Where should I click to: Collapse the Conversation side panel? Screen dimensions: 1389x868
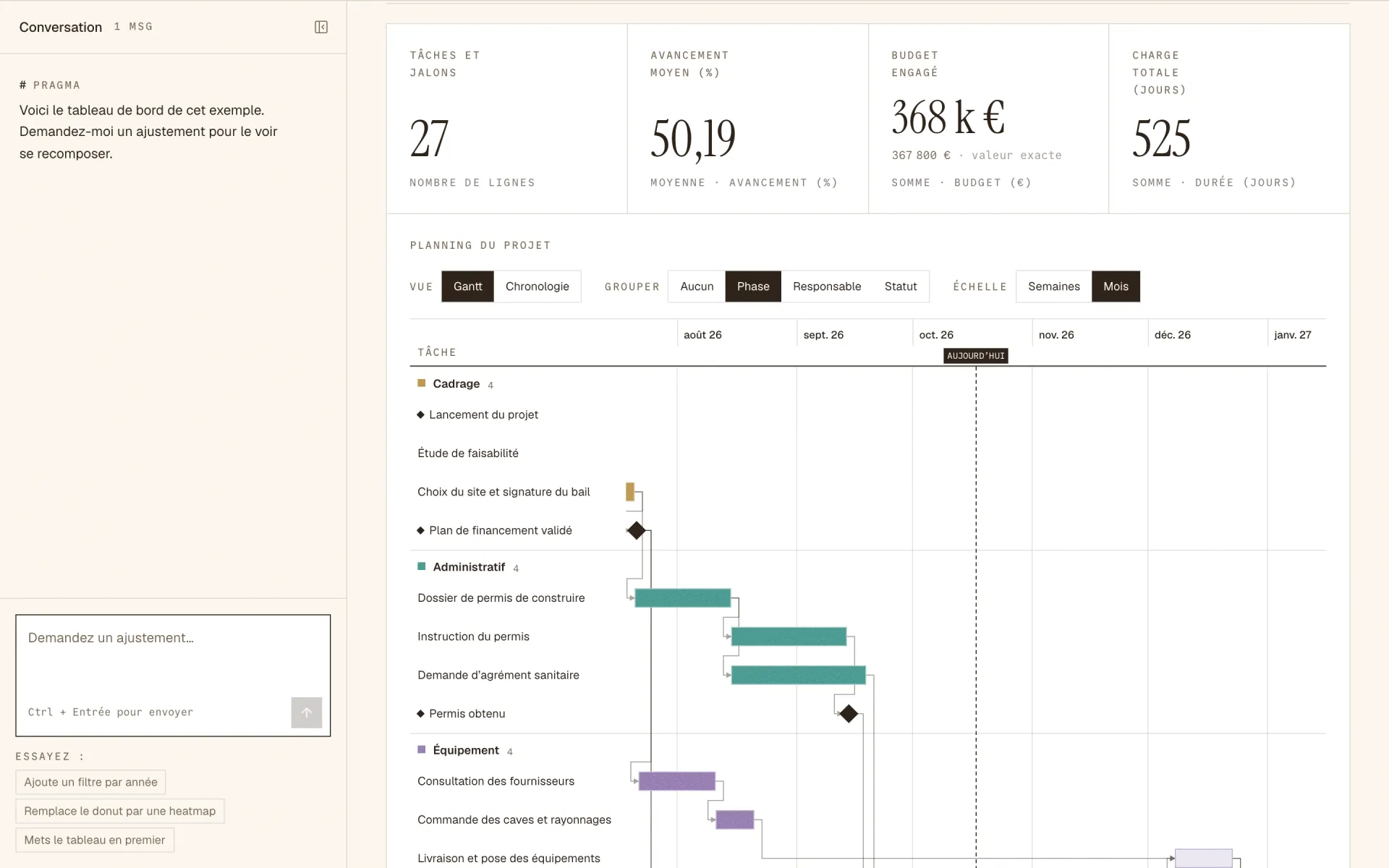(x=321, y=27)
